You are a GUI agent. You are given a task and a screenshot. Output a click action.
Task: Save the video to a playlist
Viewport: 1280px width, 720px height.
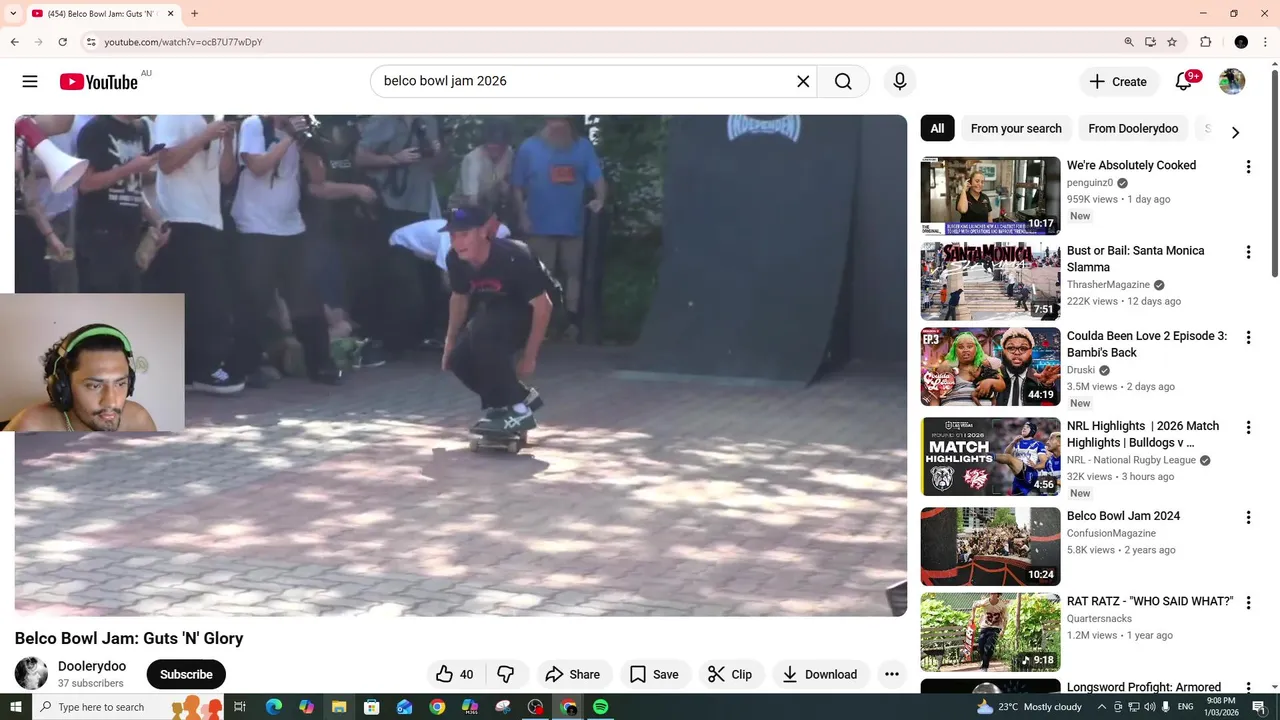[x=654, y=674]
